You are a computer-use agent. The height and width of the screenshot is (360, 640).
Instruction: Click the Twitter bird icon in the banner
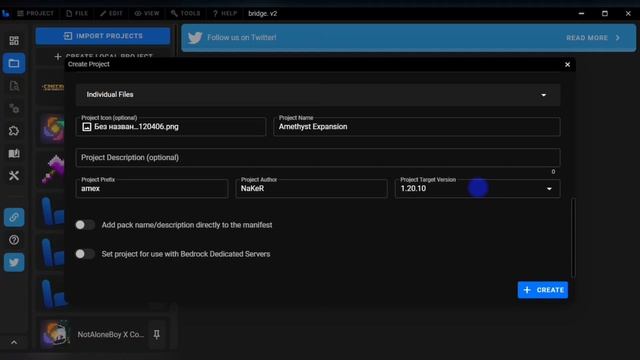[195, 38]
